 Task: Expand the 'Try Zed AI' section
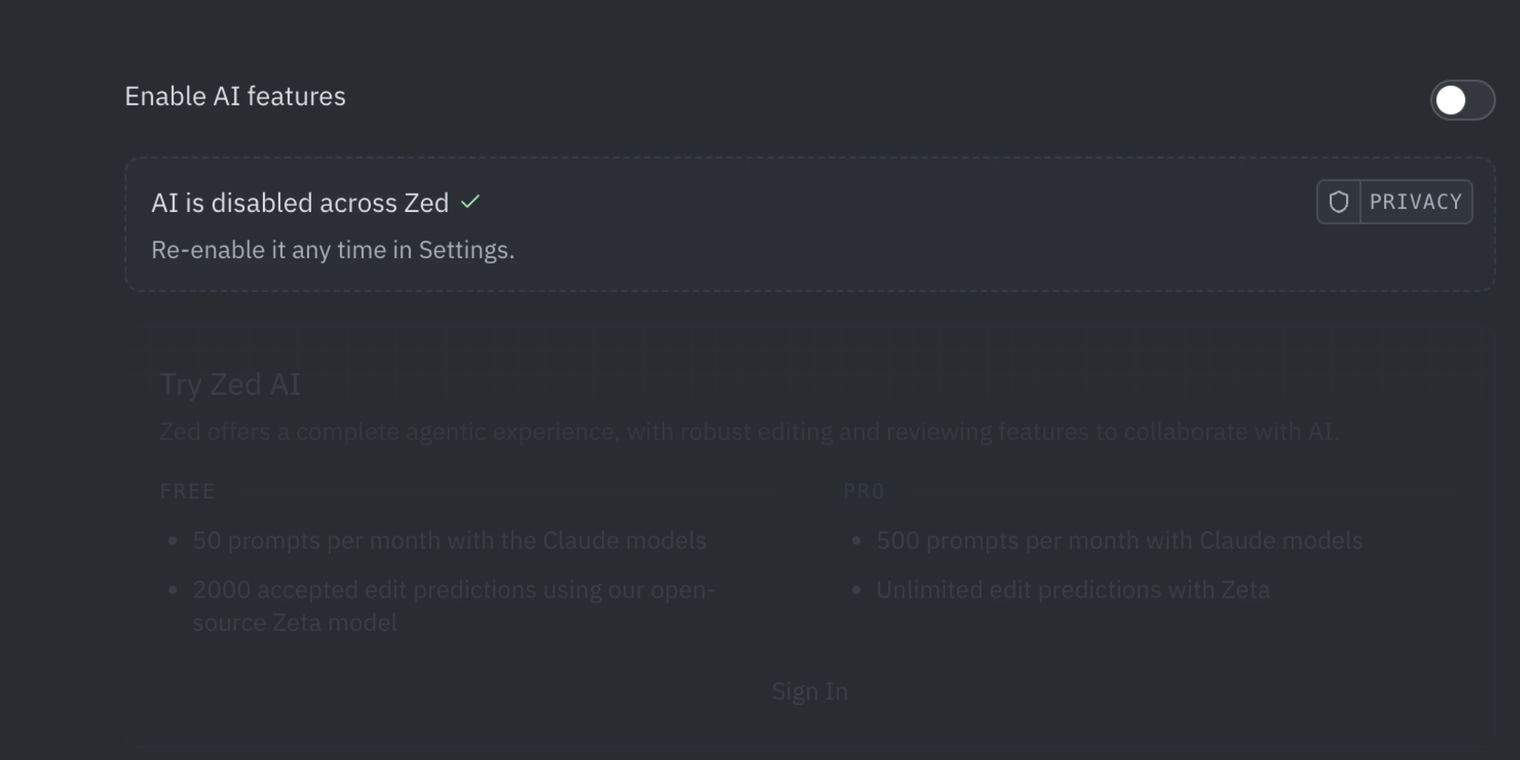point(230,383)
